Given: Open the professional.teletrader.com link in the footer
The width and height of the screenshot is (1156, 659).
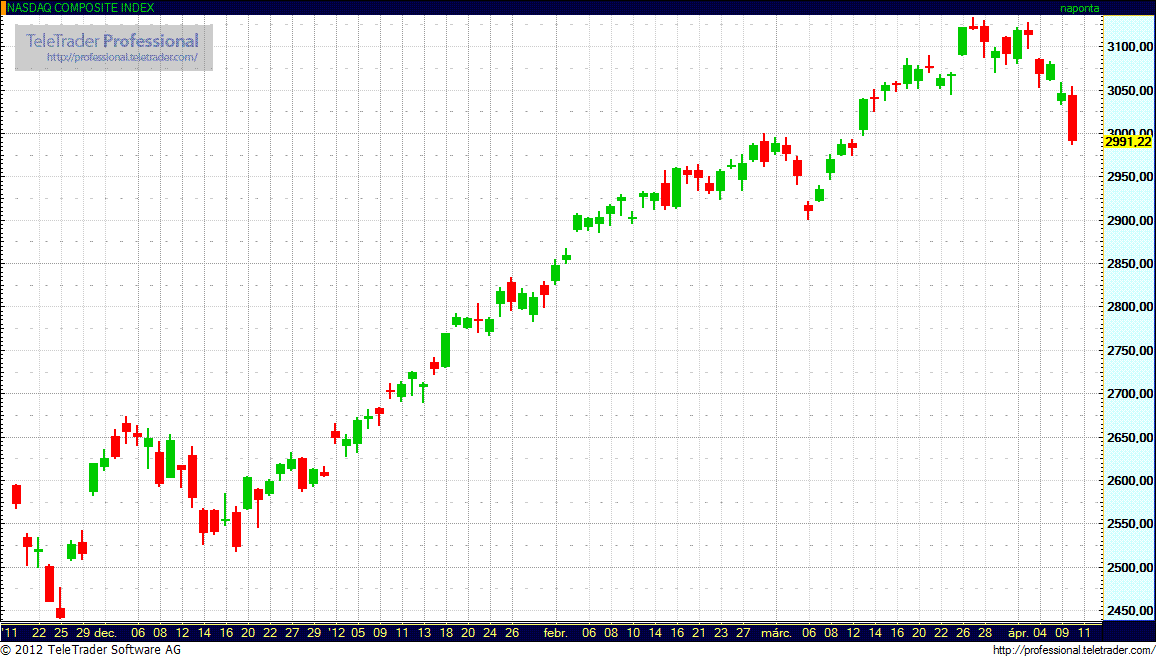Looking at the screenshot, I should (x=1074, y=651).
